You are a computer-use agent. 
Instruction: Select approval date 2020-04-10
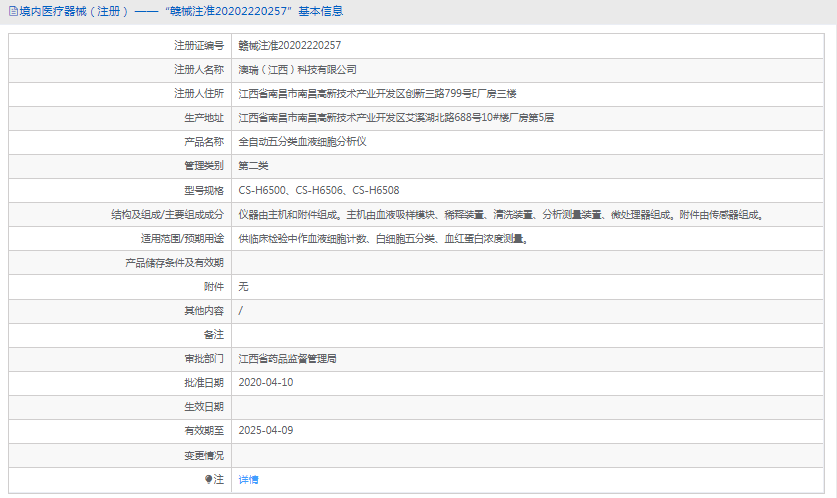[x=266, y=382]
